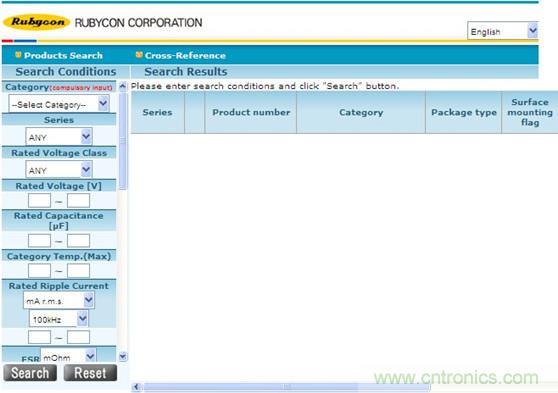Click the conditions panel scroll-down arrow
Image resolution: width=558 pixels, height=393 pixels.
point(123,356)
